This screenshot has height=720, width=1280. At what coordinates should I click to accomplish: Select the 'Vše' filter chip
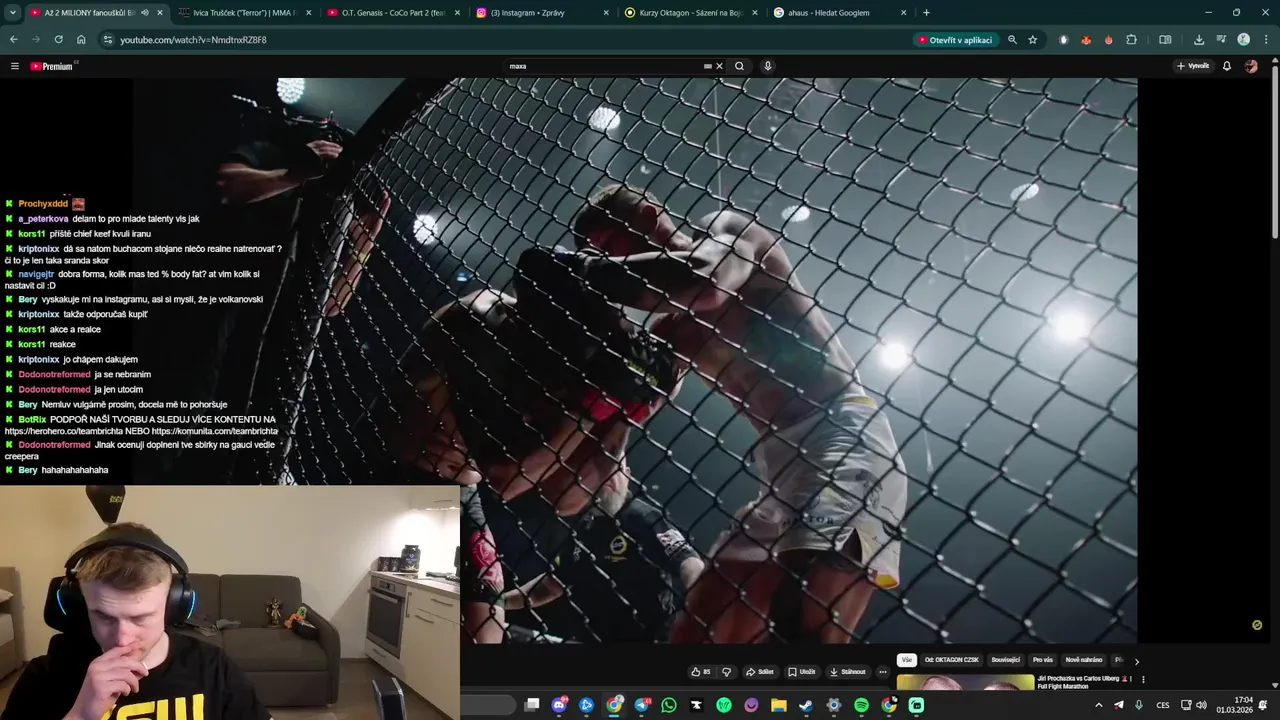tap(906, 660)
